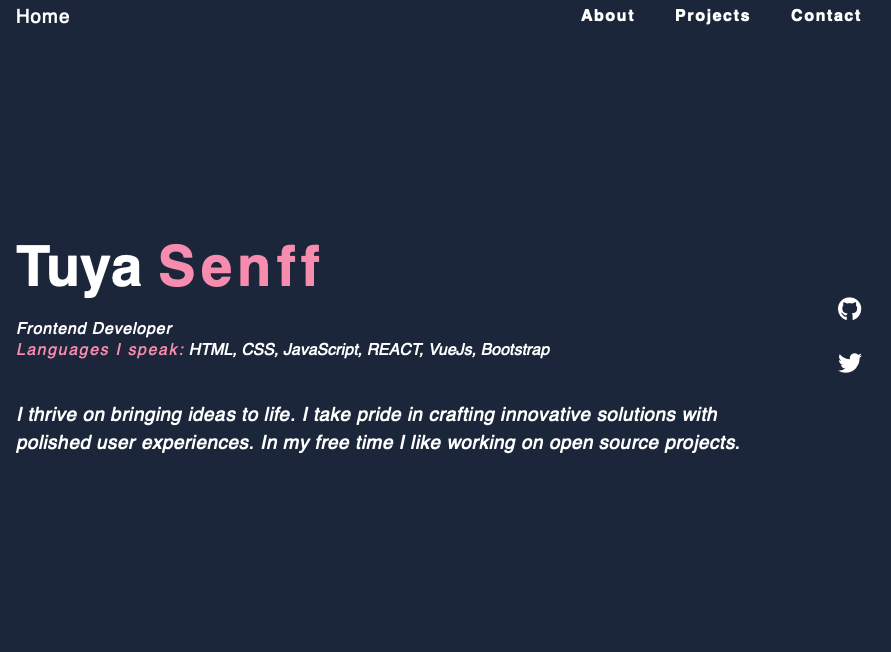Click the pink Senff text
Viewport: 891px width, 652px height.
click(x=241, y=265)
